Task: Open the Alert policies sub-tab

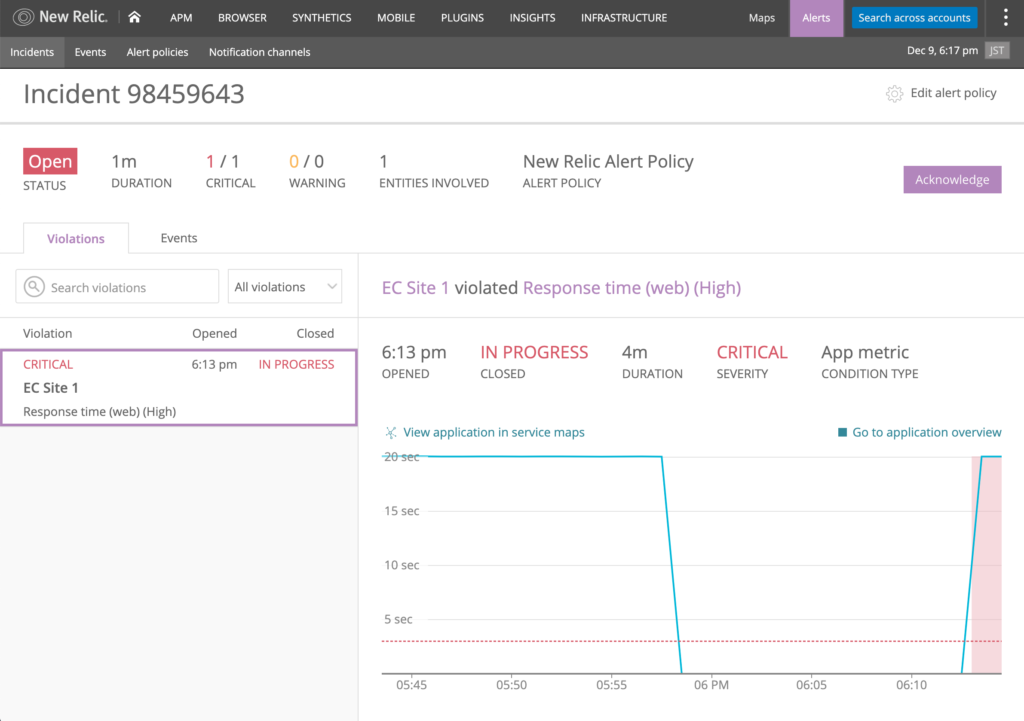Action: tap(157, 52)
